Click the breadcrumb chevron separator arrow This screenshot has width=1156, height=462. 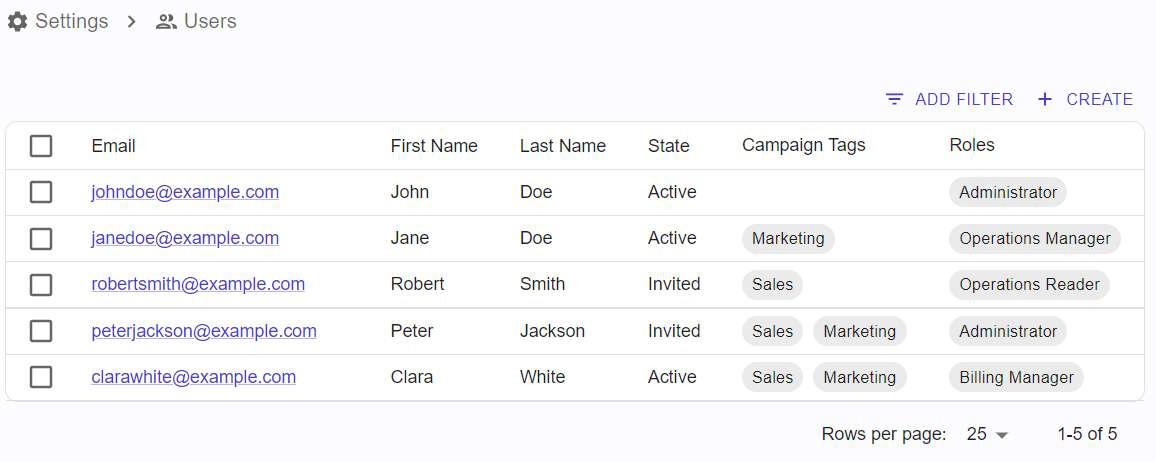[x=132, y=21]
